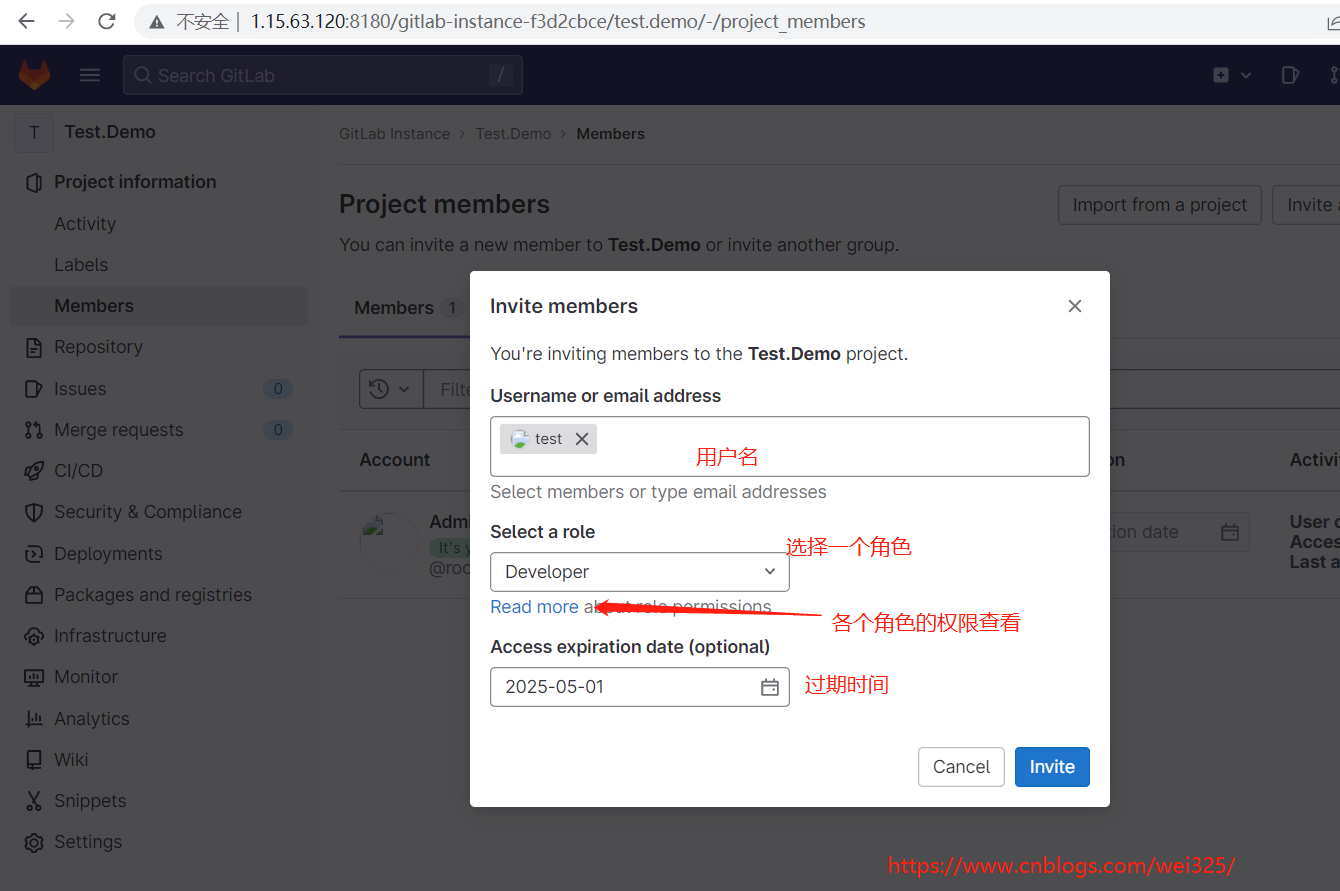Viewport: 1340px width, 891px height.
Task: Click the browser address bar URL
Action: pos(558,21)
